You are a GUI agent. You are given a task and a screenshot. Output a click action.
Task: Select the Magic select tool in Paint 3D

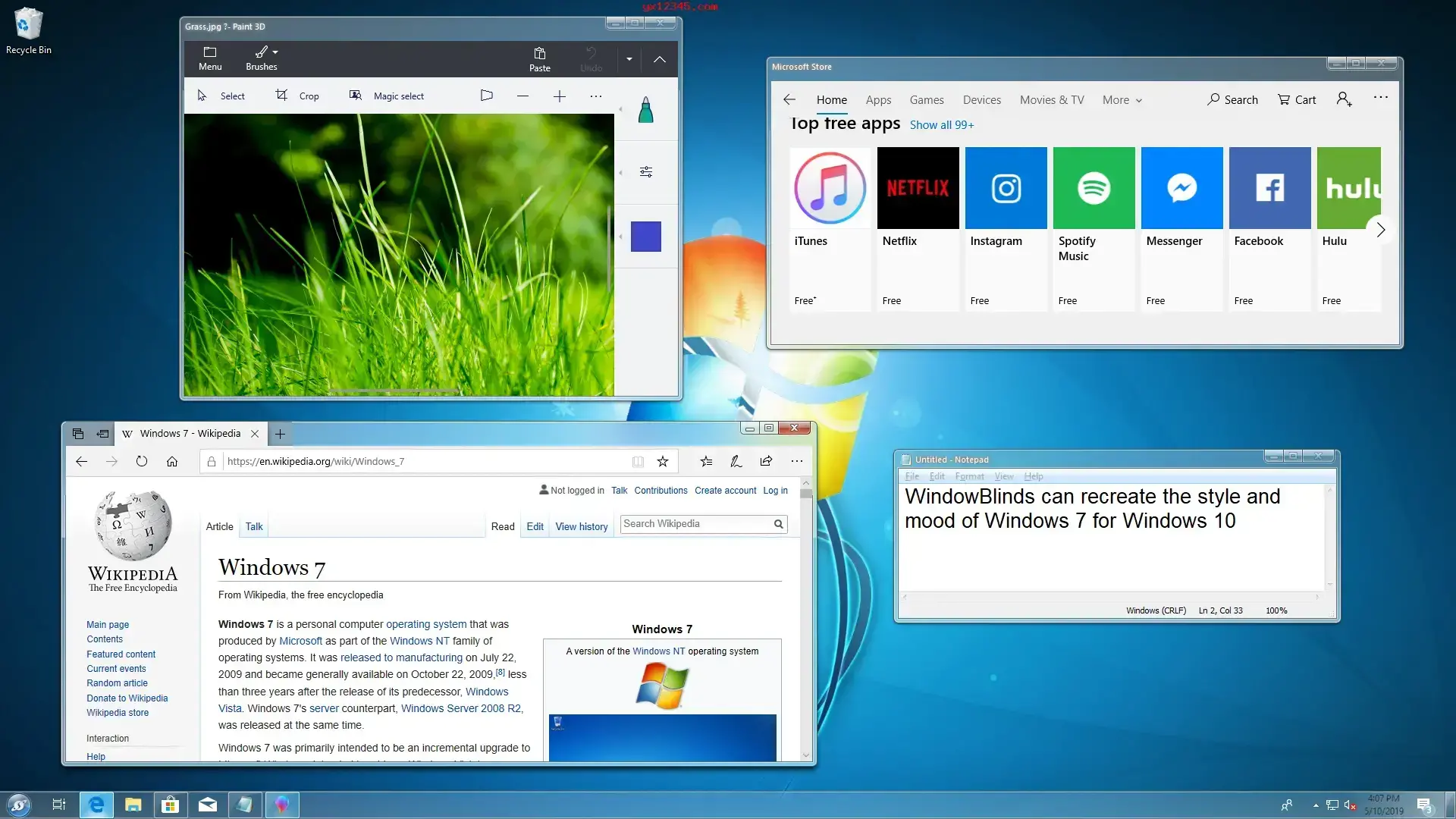[x=386, y=96]
